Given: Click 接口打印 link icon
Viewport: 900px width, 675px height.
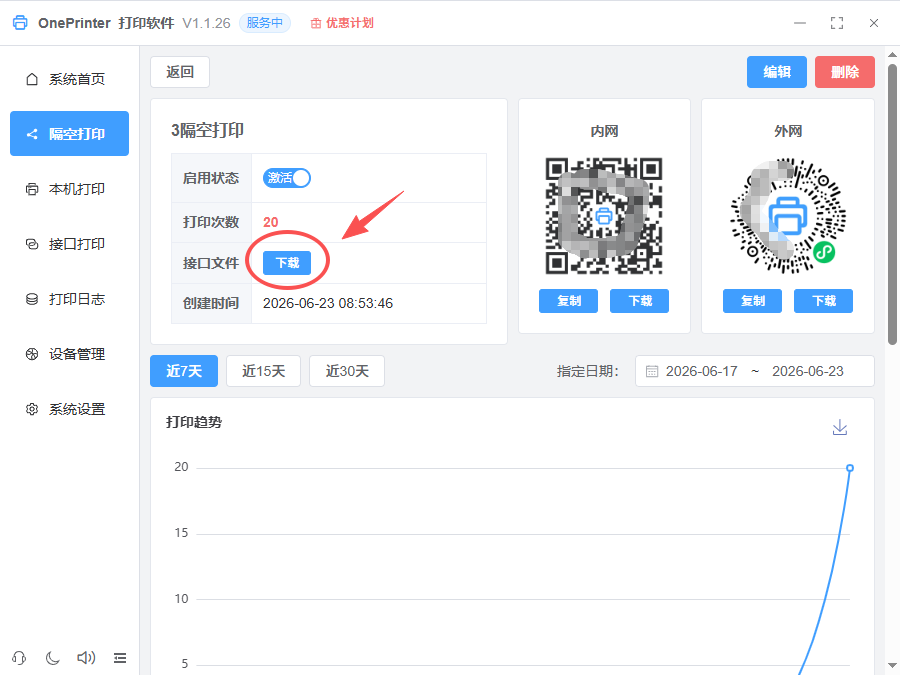Looking at the screenshot, I should (x=32, y=244).
